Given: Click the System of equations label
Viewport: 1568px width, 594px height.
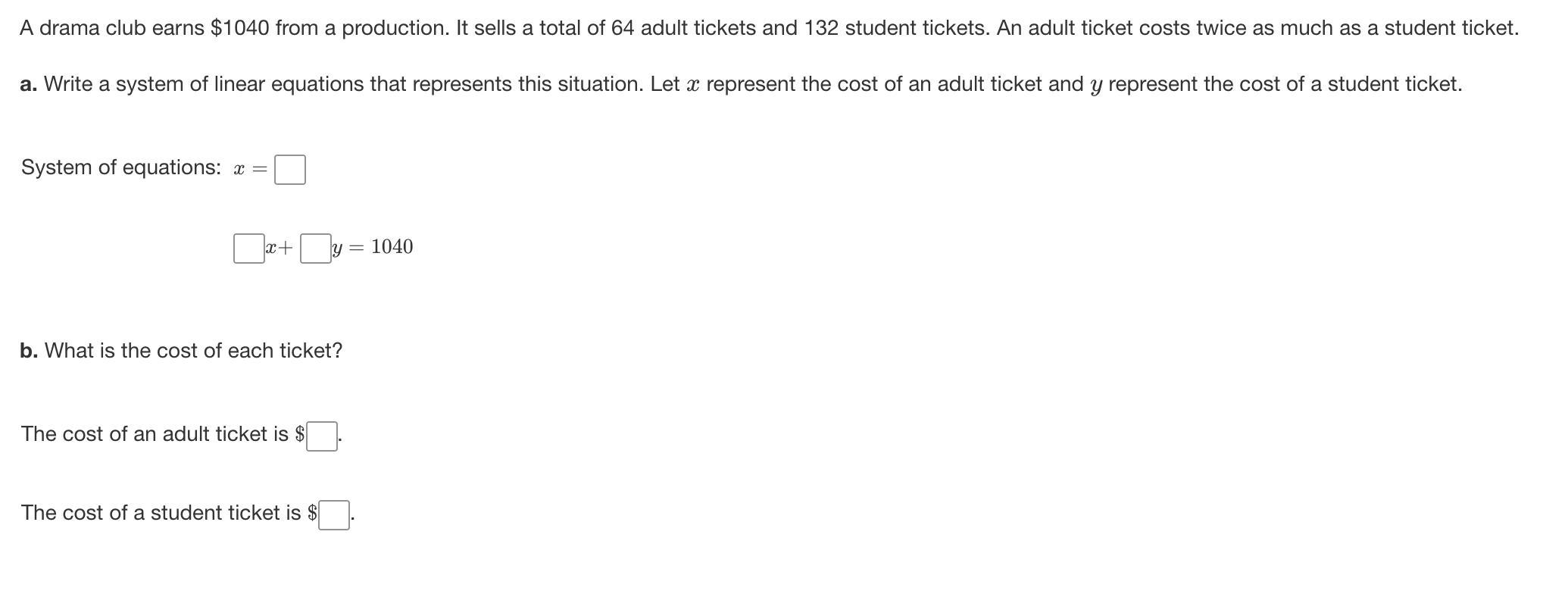Looking at the screenshot, I should (121, 167).
